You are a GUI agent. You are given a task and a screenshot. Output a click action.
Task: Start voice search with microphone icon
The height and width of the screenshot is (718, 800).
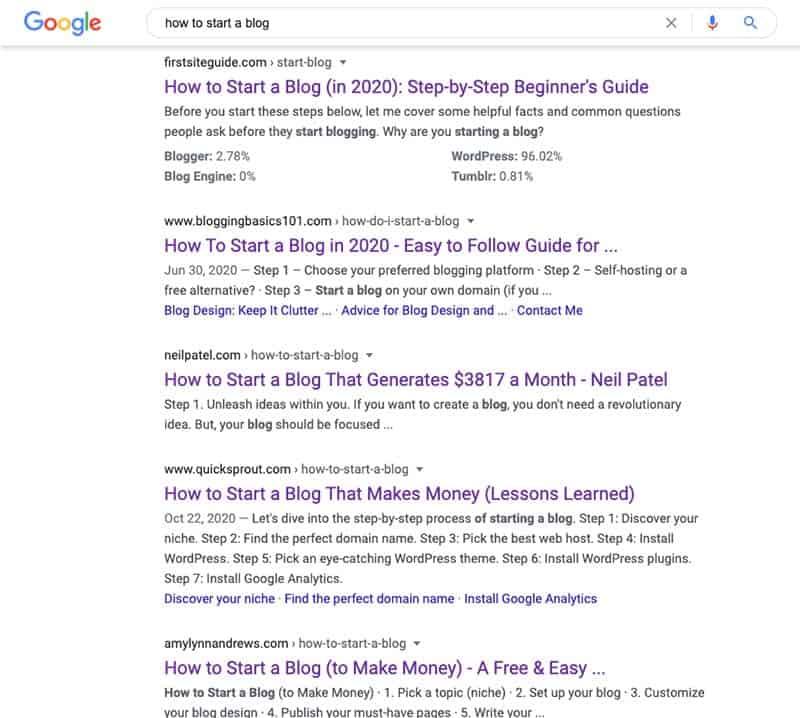pyautogui.click(x=712, y=23)
